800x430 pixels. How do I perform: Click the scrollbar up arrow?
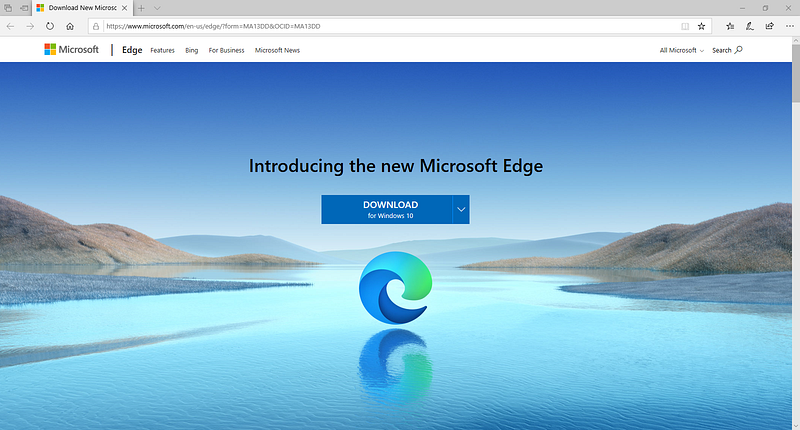[796, 41]
